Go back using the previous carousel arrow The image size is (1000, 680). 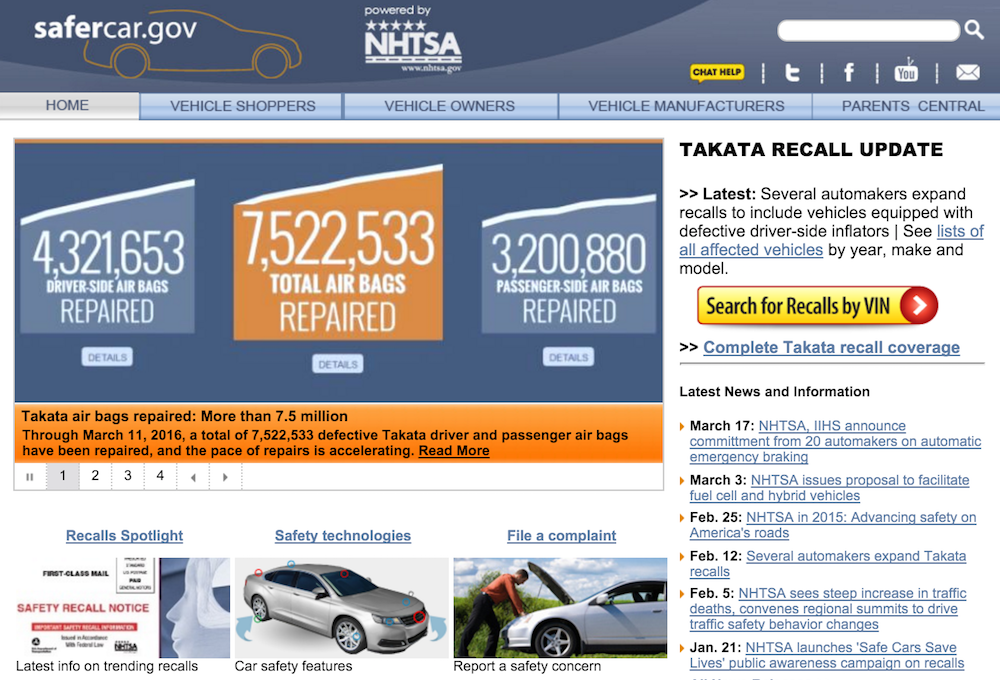coord(194,476)
